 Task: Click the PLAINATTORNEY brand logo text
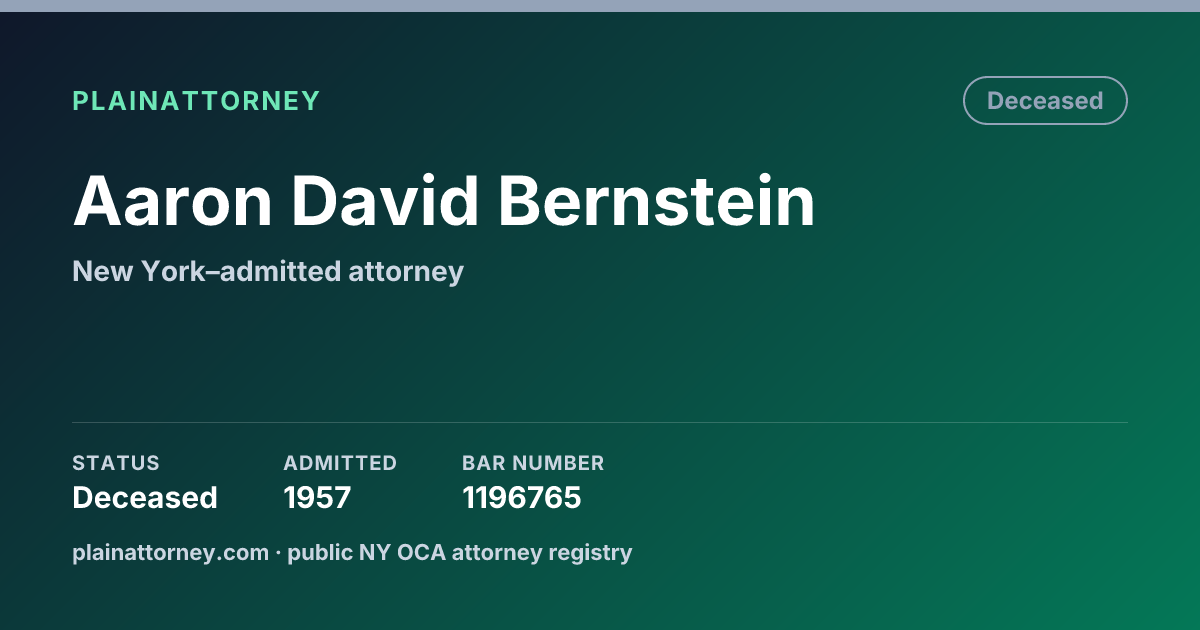pos(196,101)
